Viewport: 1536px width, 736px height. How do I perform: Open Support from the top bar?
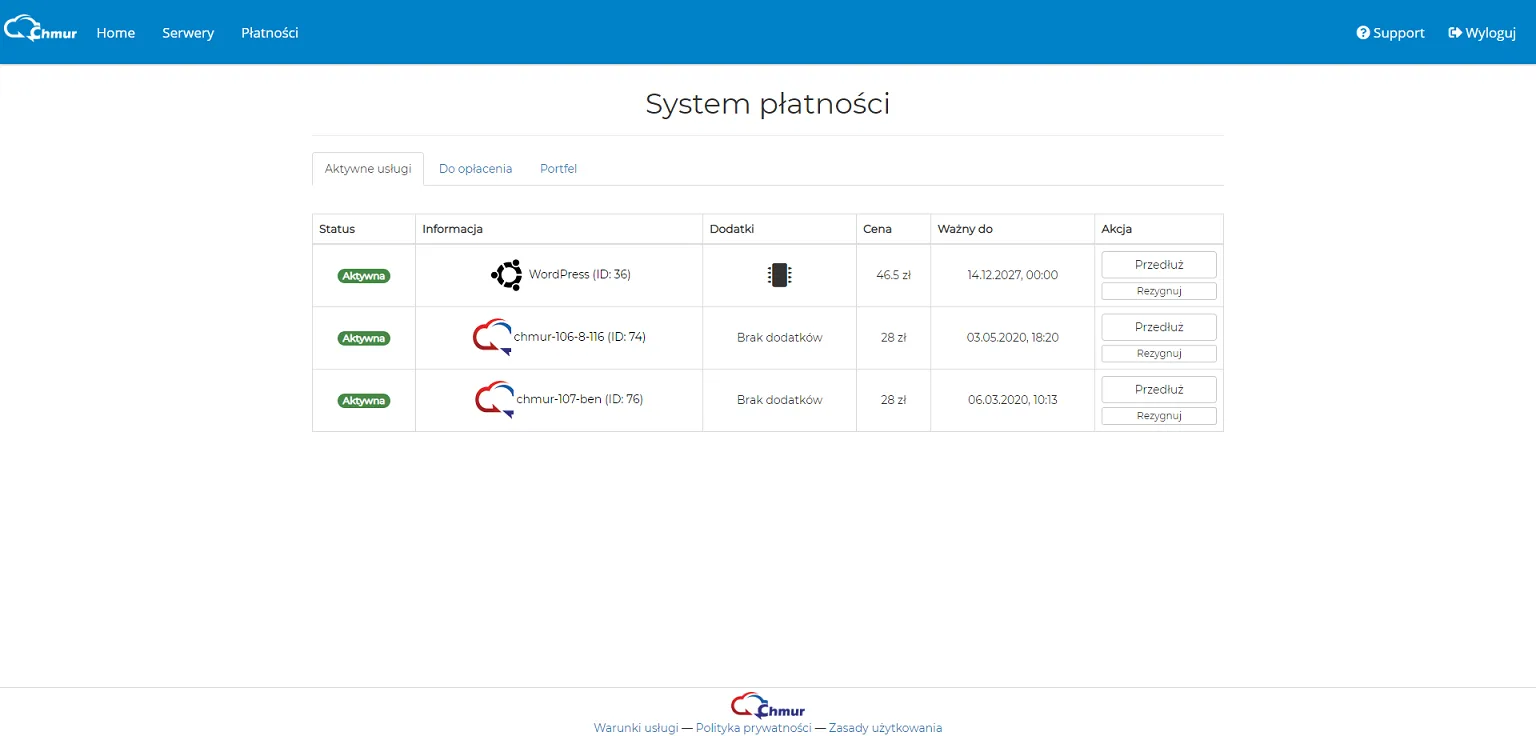1390,33
